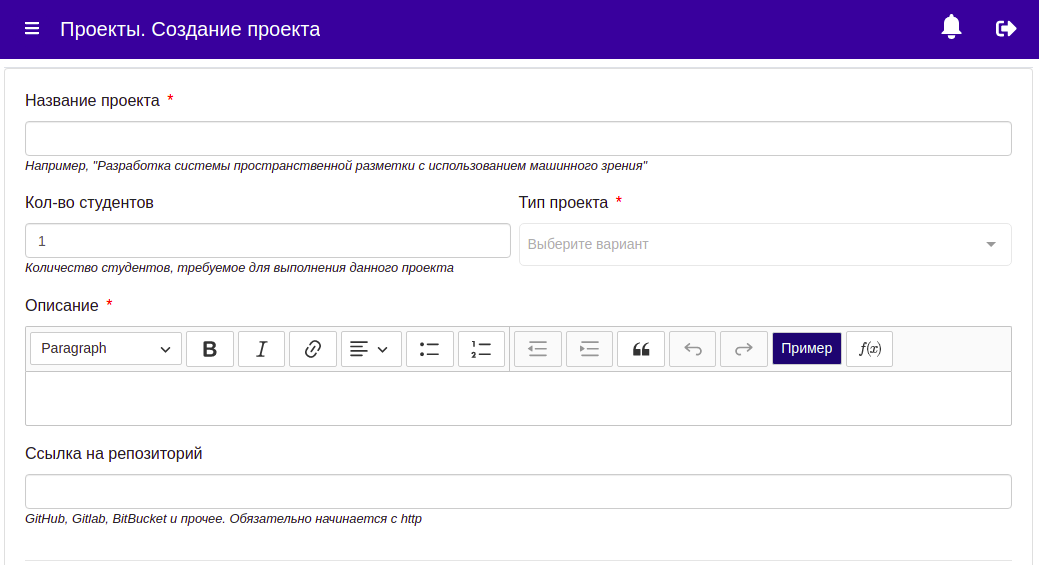Focus the Ссылка на репозиторий field
Image resolution: width=1039 pixels, height=565 pixels.
[x=518, y=491]
